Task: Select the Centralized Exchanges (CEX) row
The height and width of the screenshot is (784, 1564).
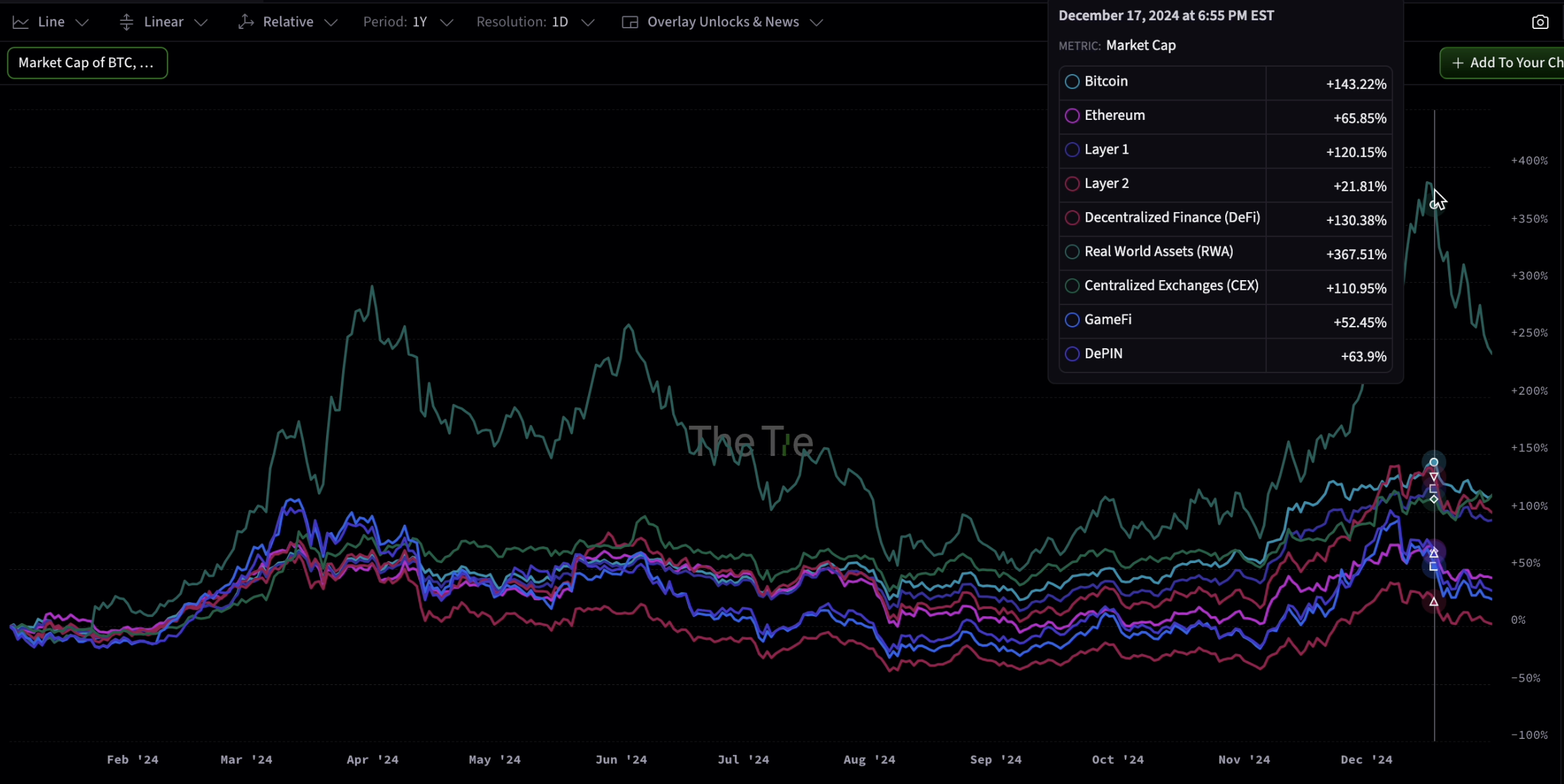Action: click(1171, 286)
